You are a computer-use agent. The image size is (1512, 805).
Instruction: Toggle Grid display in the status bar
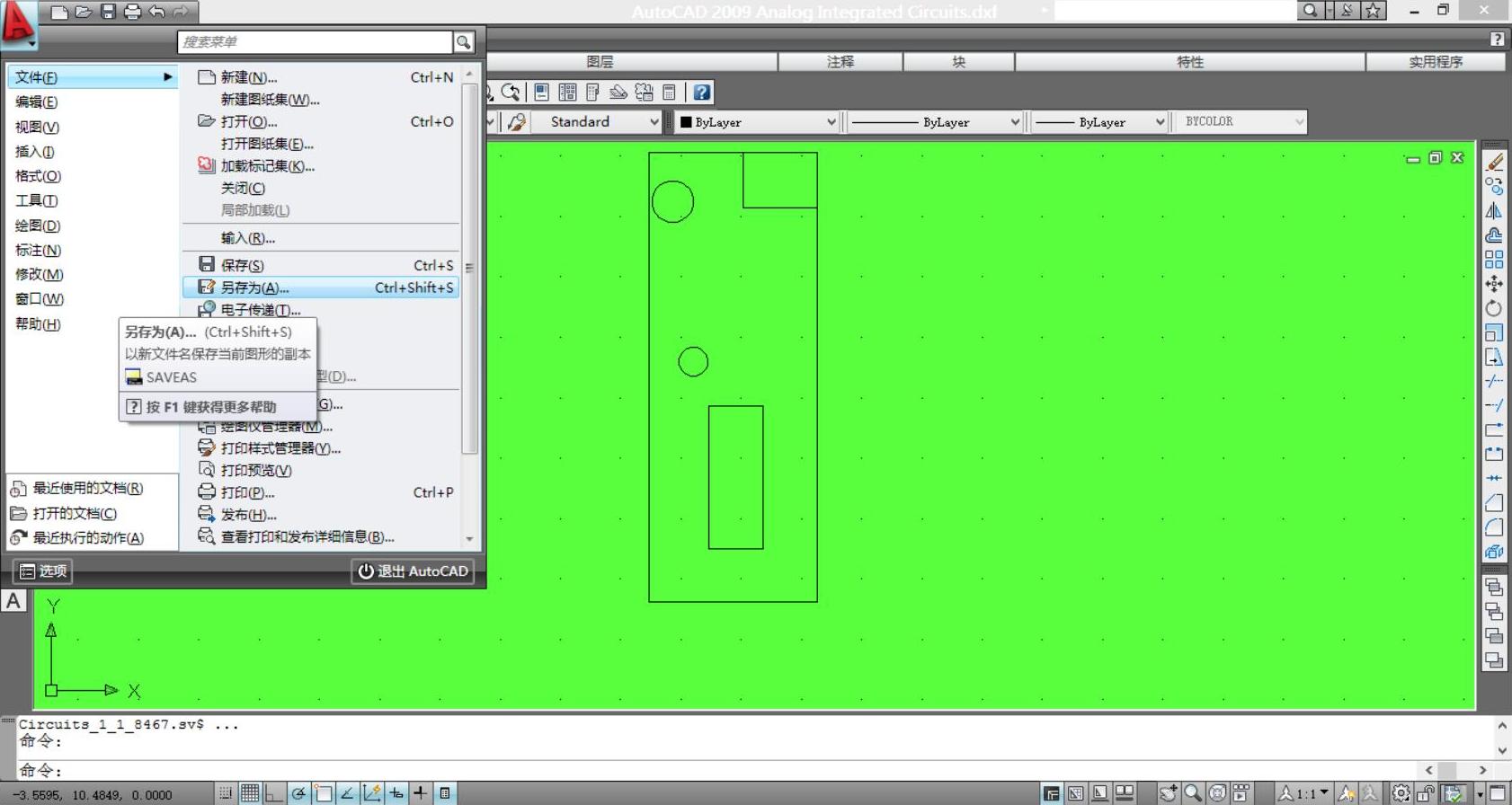pos(250,793)
